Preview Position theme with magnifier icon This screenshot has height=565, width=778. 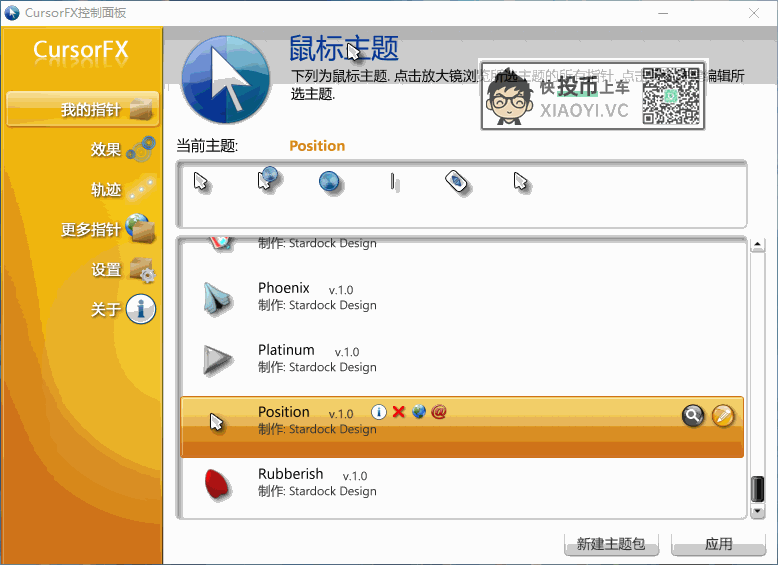693,416
